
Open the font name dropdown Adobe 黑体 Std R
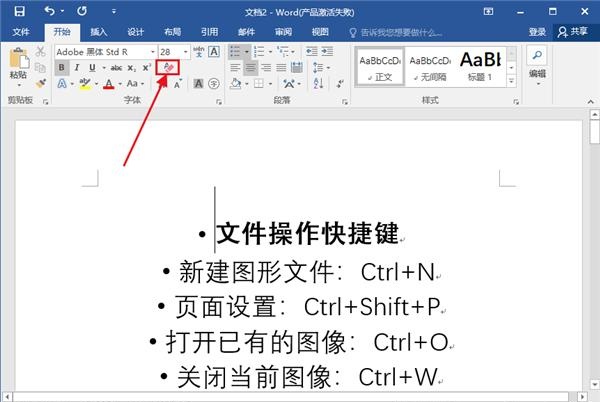[153, 51]
